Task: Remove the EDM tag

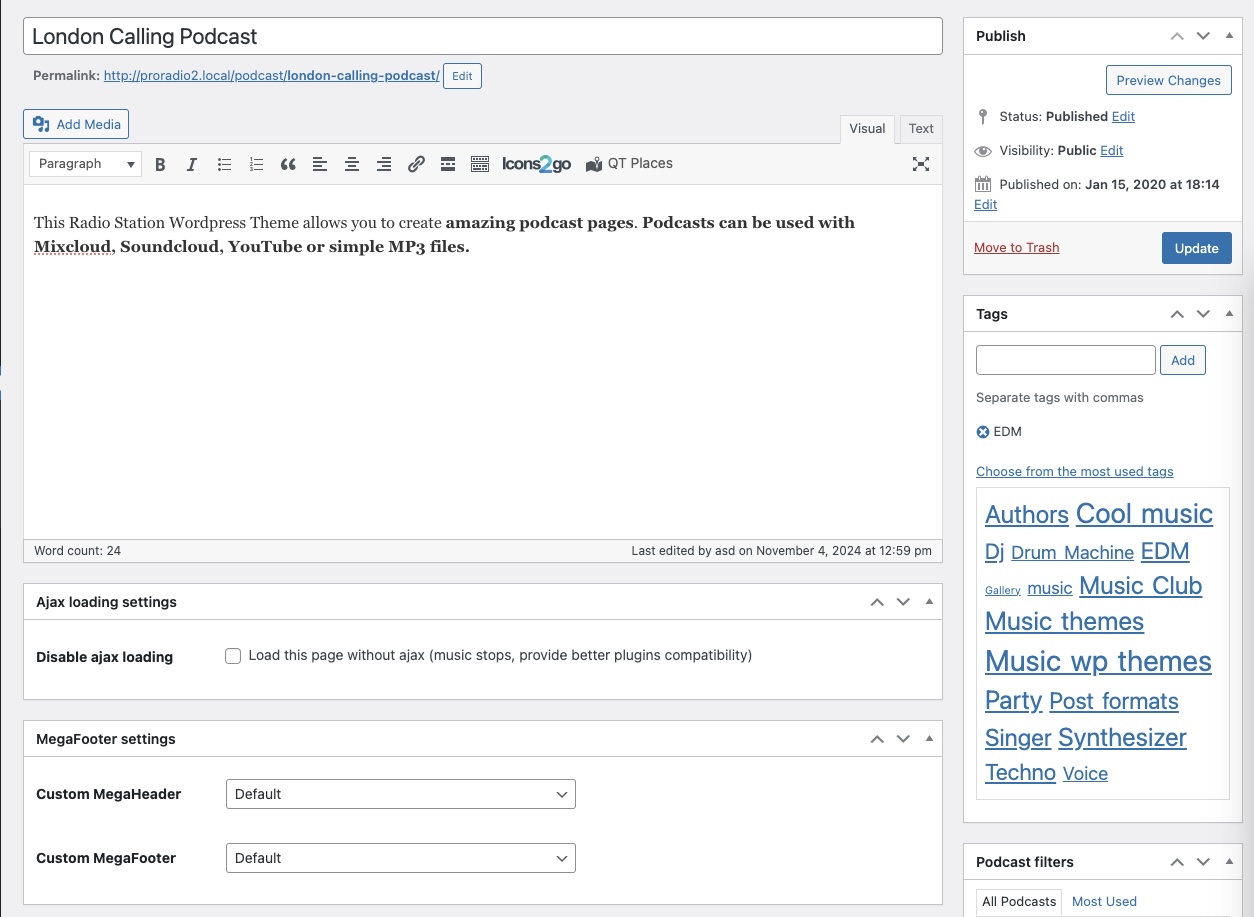Action: click(x=982, y=432)
